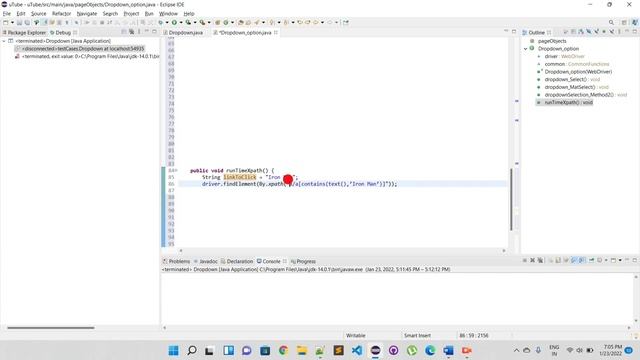The image size is (640, 360).
Task: Click the External Tools toolbar icon
Action: tap(202, 22)
